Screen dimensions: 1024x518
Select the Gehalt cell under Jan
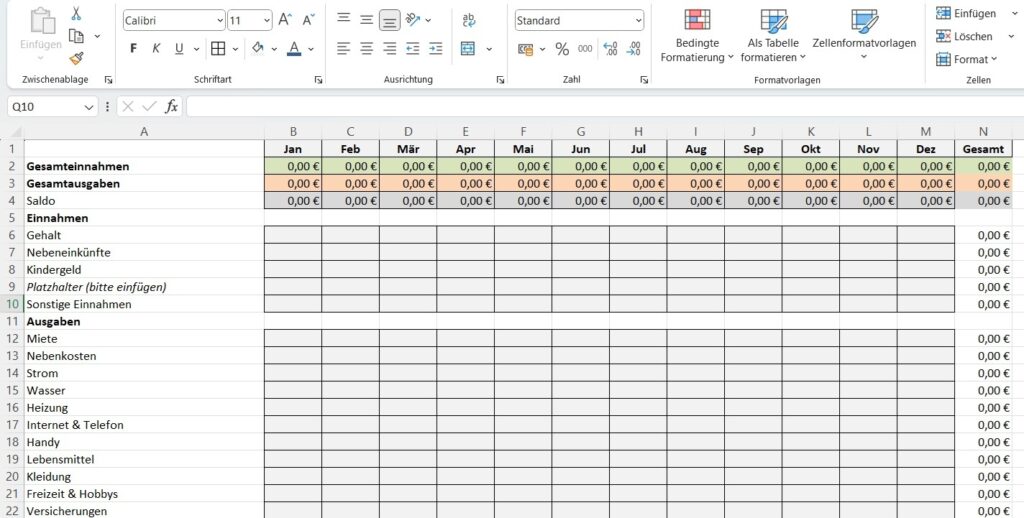point(293,235)
